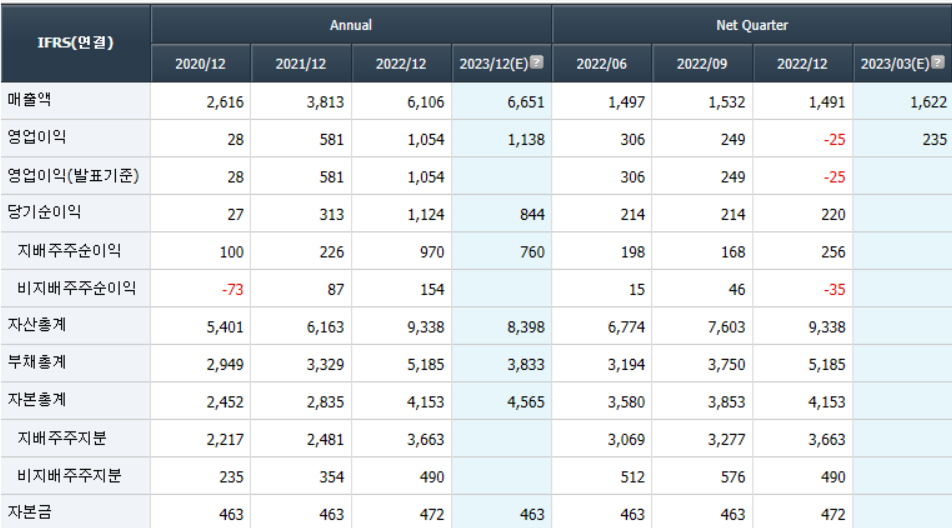Click the 168 controlling net income value

click(x=733, y=252)
